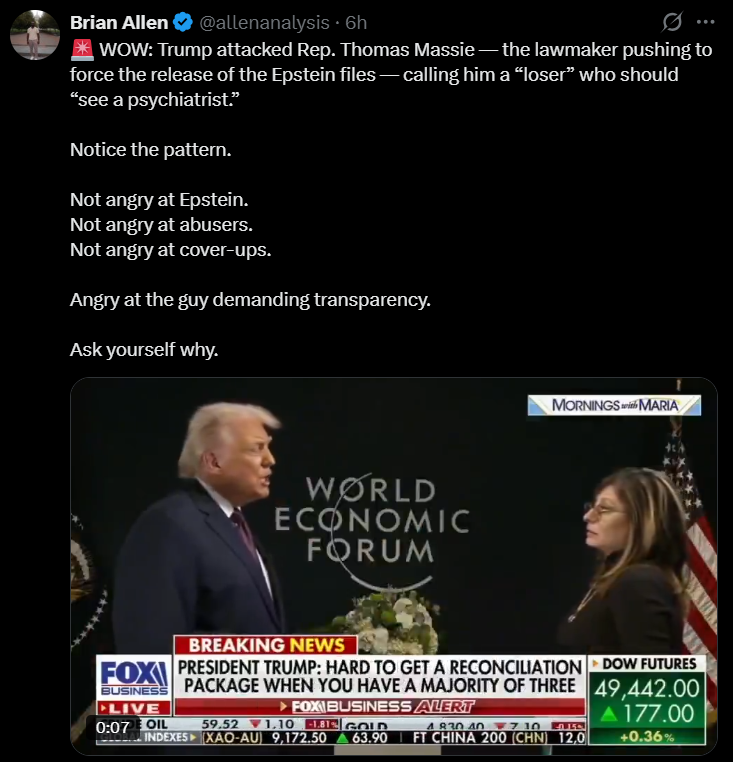733x762 pixels.
Task: Click the stock ticker bar with FT China 200
Action: coord(340,731)
